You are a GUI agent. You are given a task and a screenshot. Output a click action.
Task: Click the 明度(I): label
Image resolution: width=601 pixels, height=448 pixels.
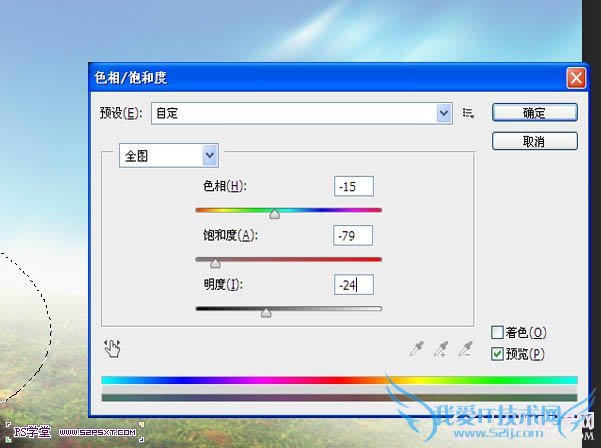(223, 284)
